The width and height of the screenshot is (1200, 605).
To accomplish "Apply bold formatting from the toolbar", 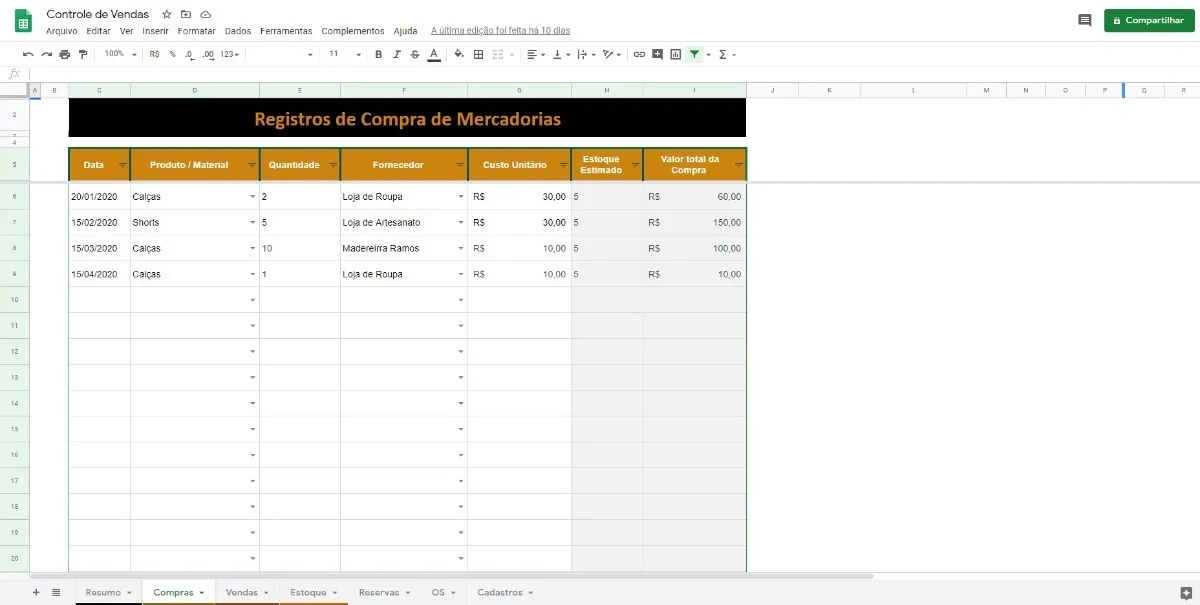I will coord(377,54).
